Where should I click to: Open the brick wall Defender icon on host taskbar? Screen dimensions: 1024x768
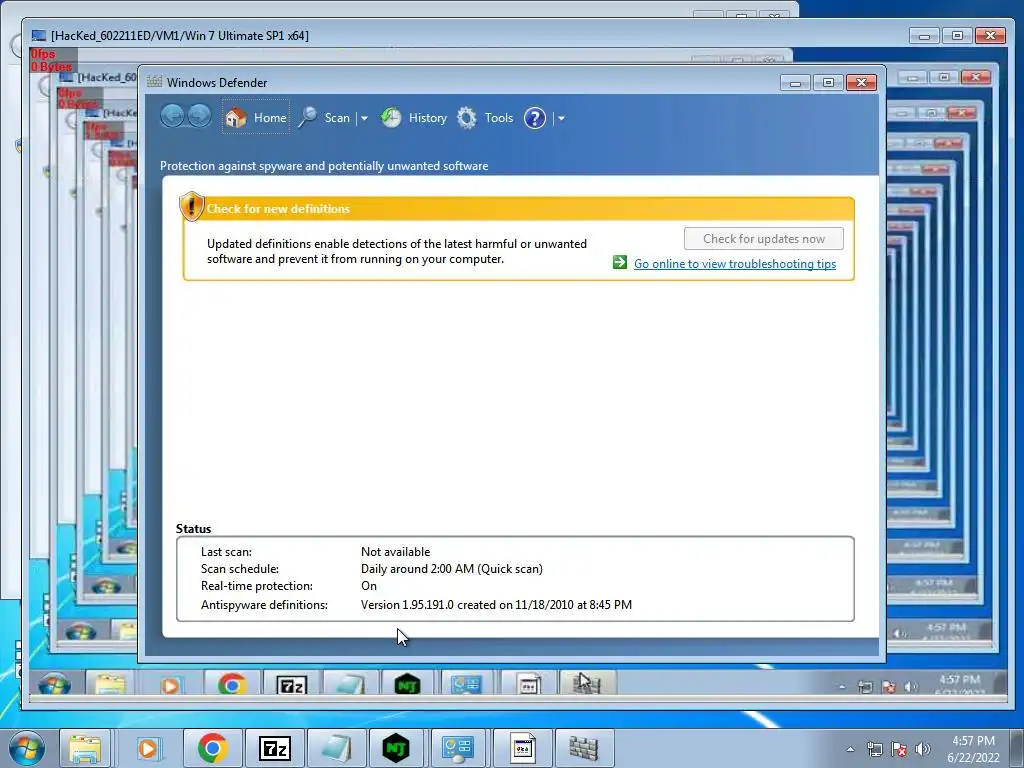(x=583, y=748)
